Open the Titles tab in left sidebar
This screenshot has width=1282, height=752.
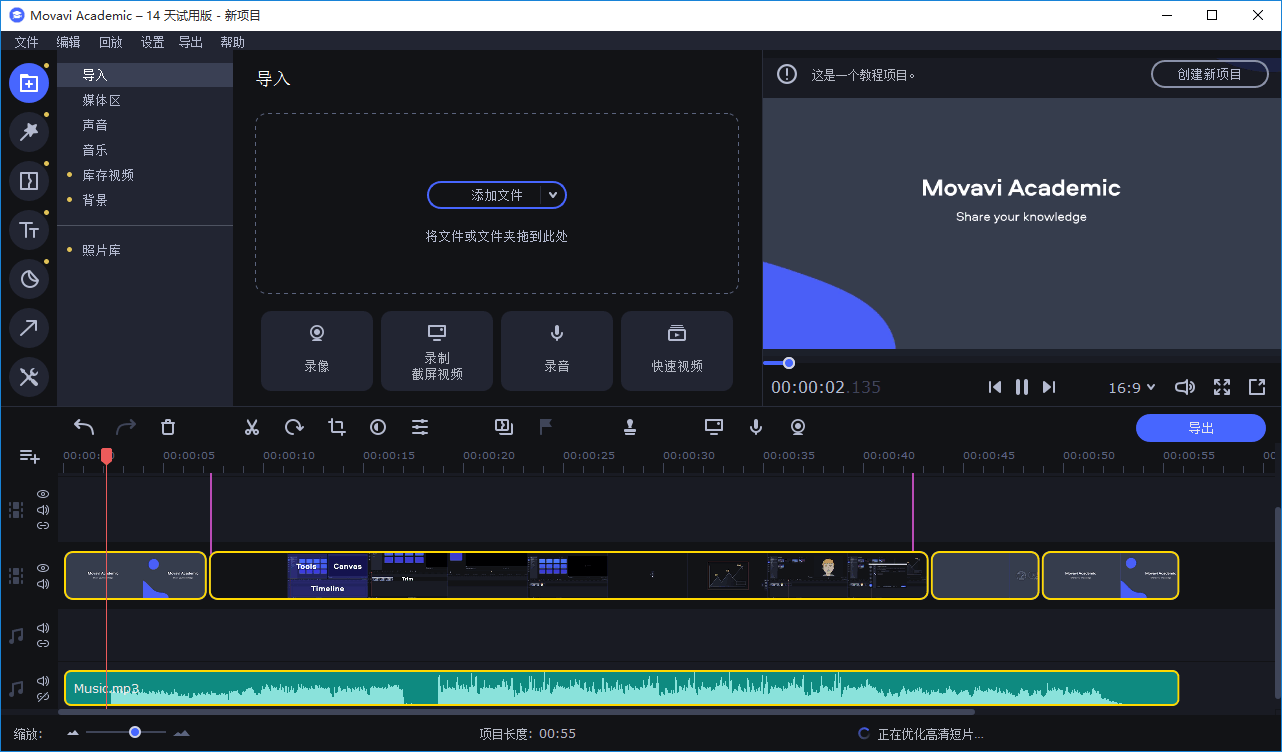click(x=29, y=230)
